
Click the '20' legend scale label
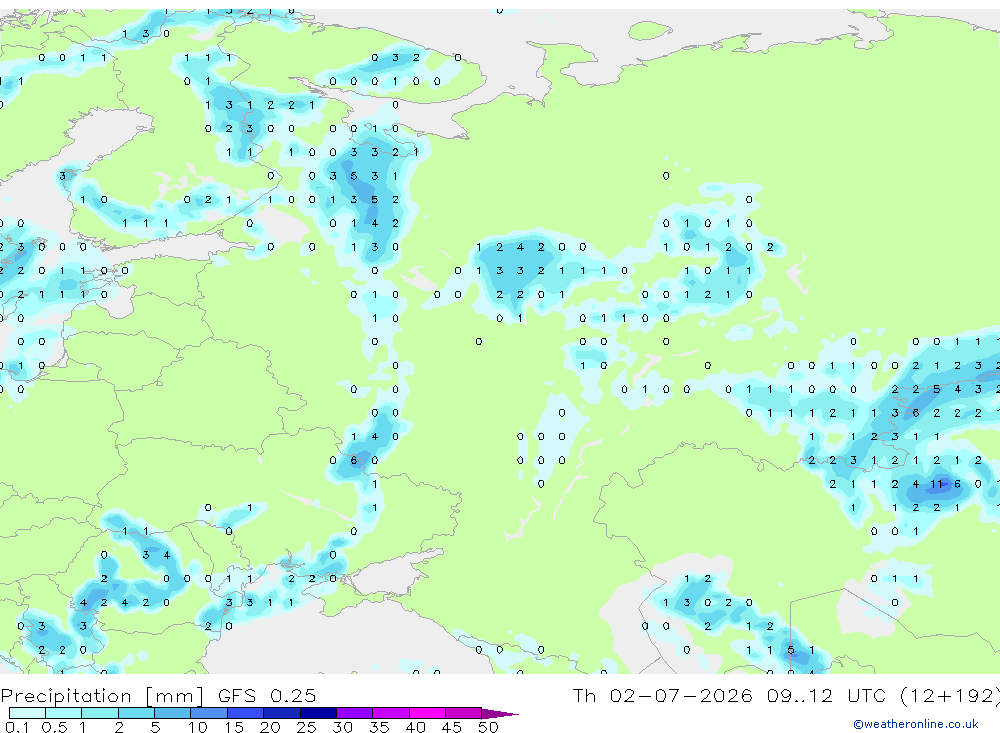point(270,727)
